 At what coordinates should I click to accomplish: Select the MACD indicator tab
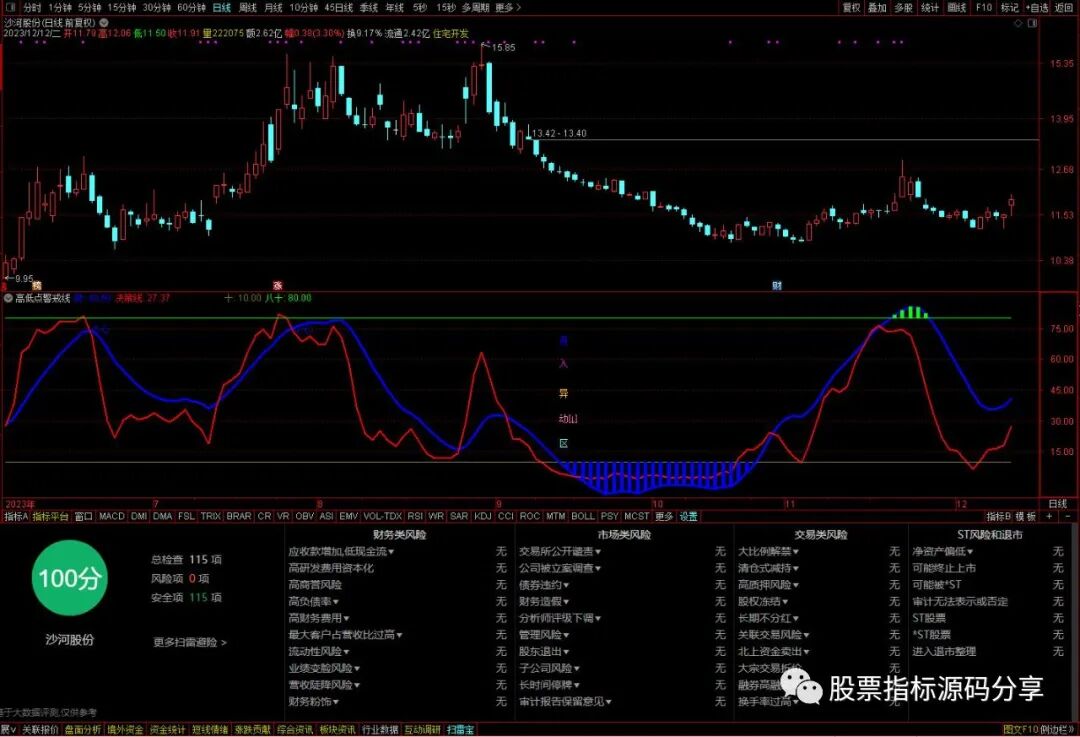pyautogui.click(x=112, y=516)
